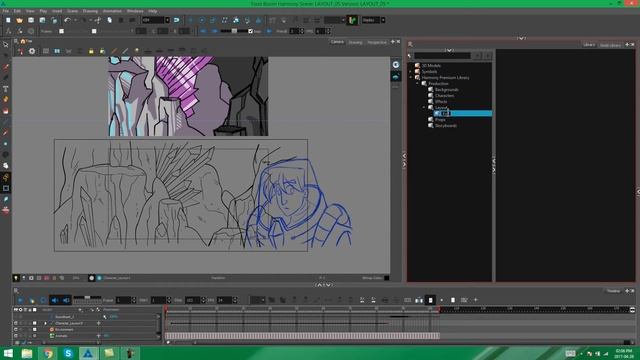This screenshot has width=640, height=360.
Task: Switch to the Perspective view tab
Action: 377,42
